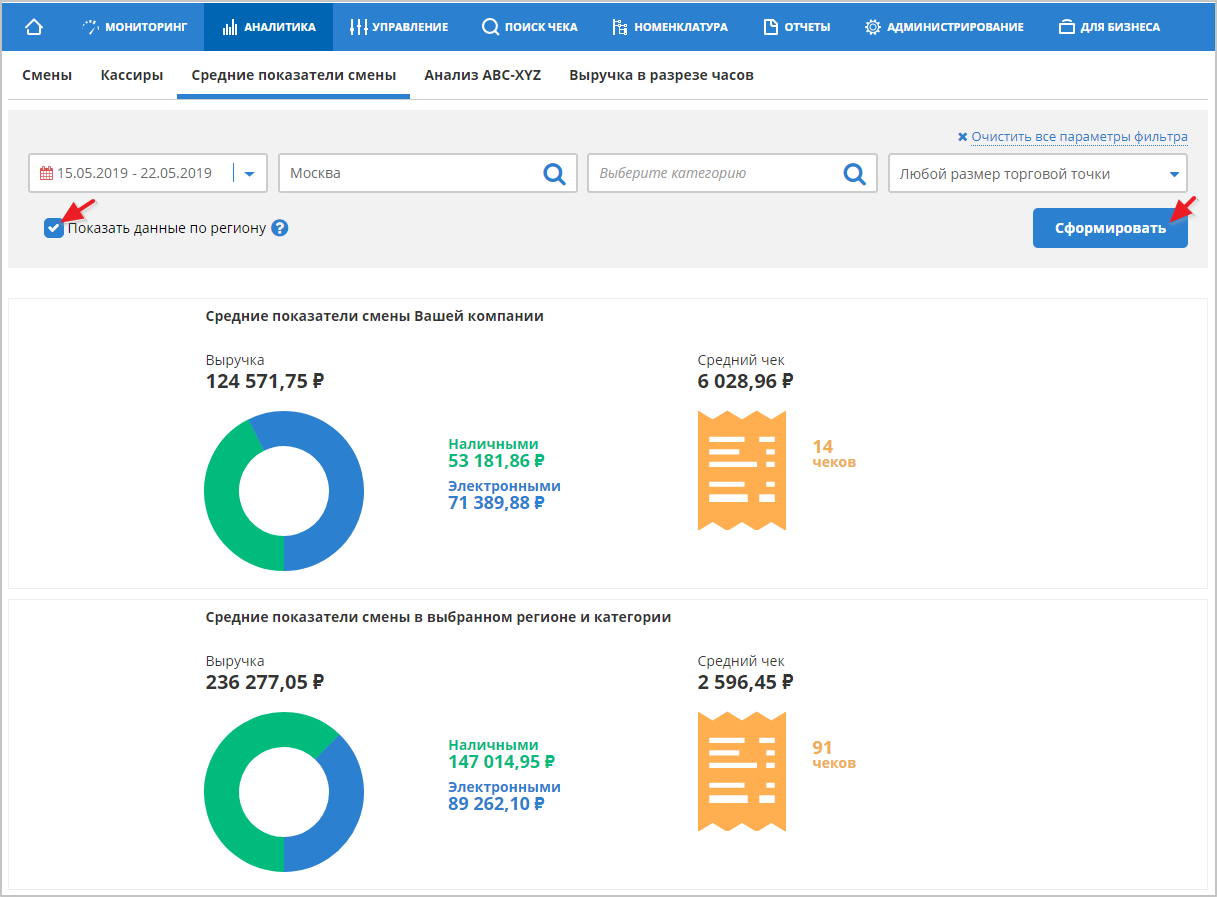Click the company average receipt icon
1217x897 pixels.
click(x=741, y=470)
